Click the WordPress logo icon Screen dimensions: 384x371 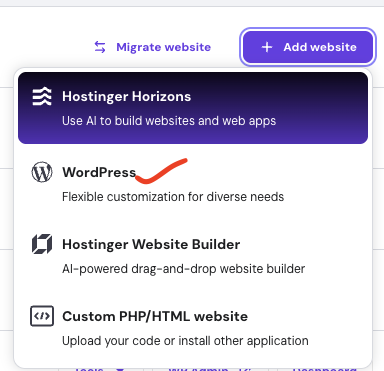pos(42,172)
